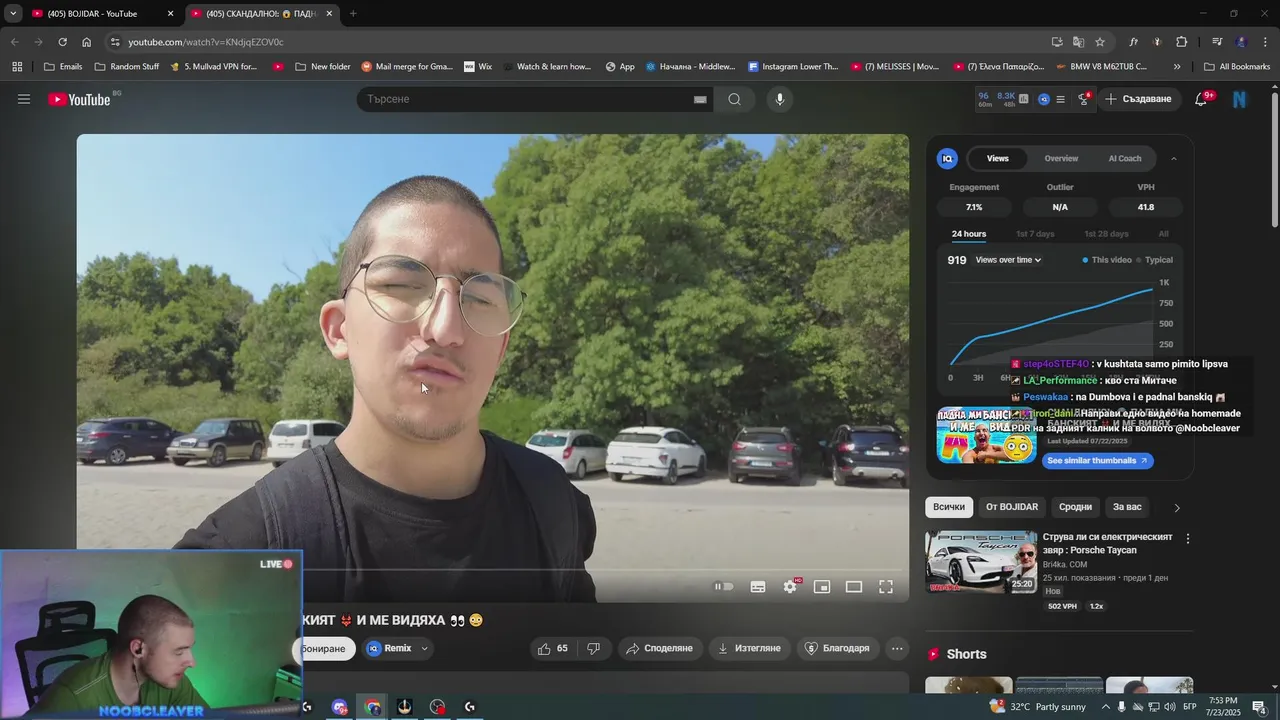Dislike the video

coord(593,648)
